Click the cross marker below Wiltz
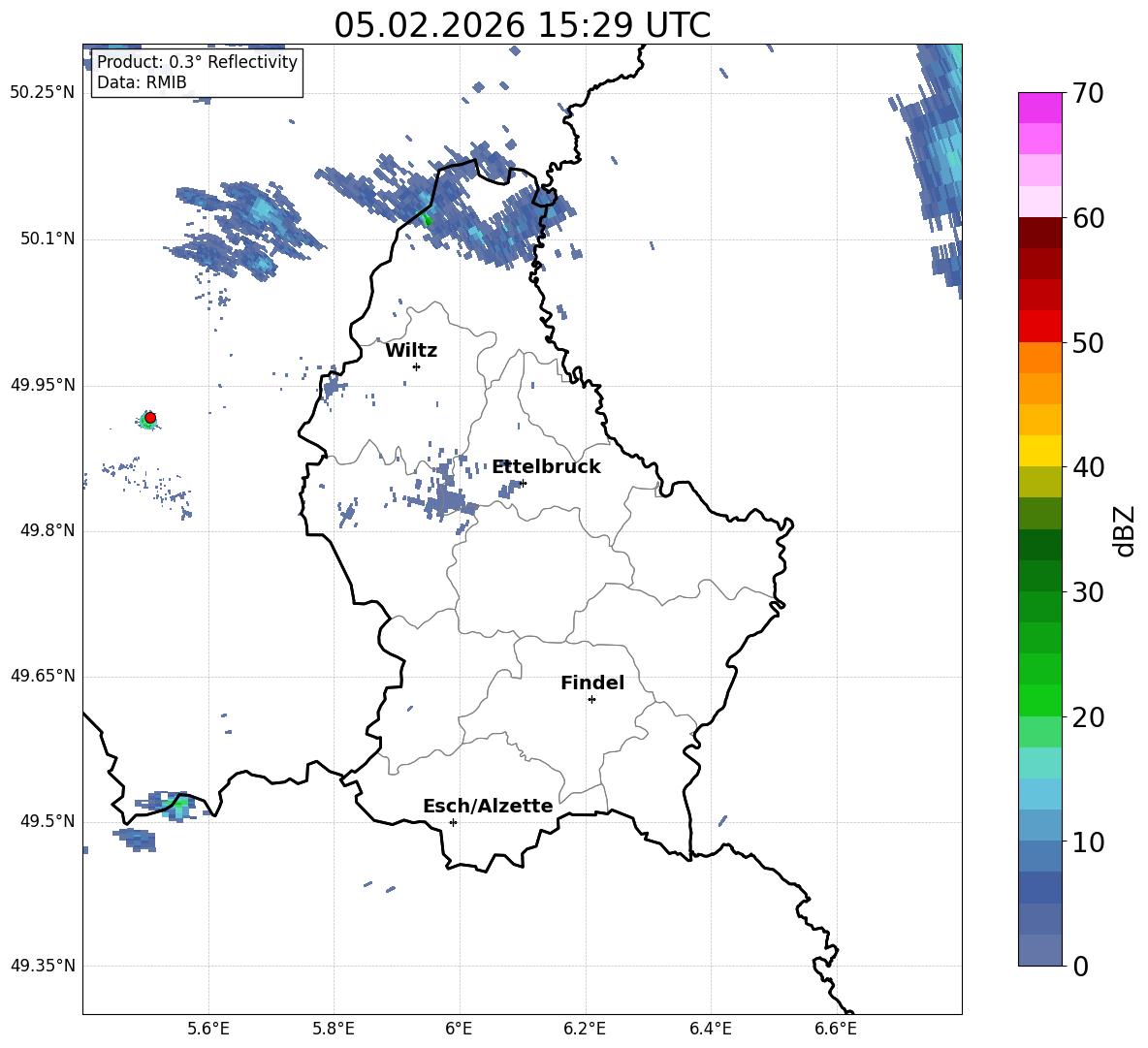 [417, 366]
